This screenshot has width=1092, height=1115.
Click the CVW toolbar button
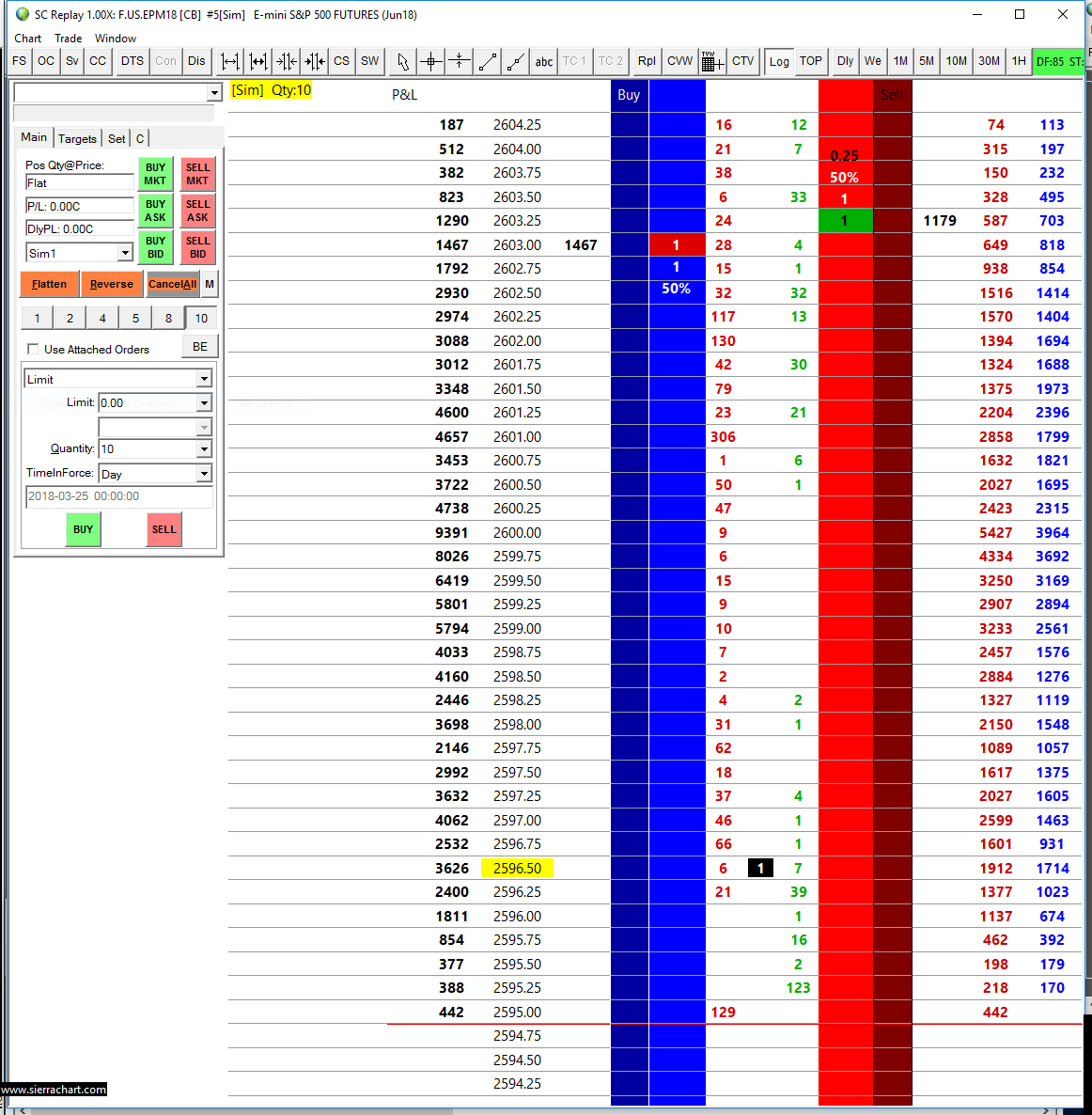pyautogui.click(x=679, y=61)
